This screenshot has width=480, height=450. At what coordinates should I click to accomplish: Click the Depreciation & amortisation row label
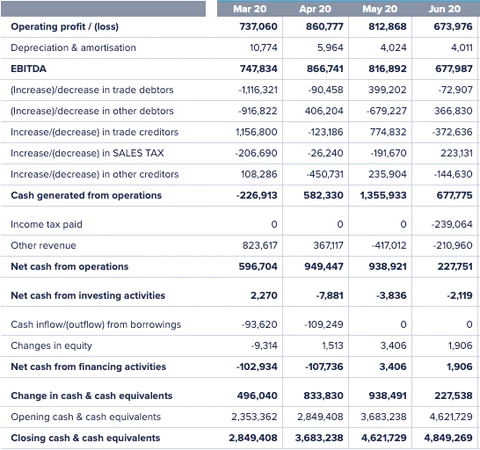tap(73, 48)
